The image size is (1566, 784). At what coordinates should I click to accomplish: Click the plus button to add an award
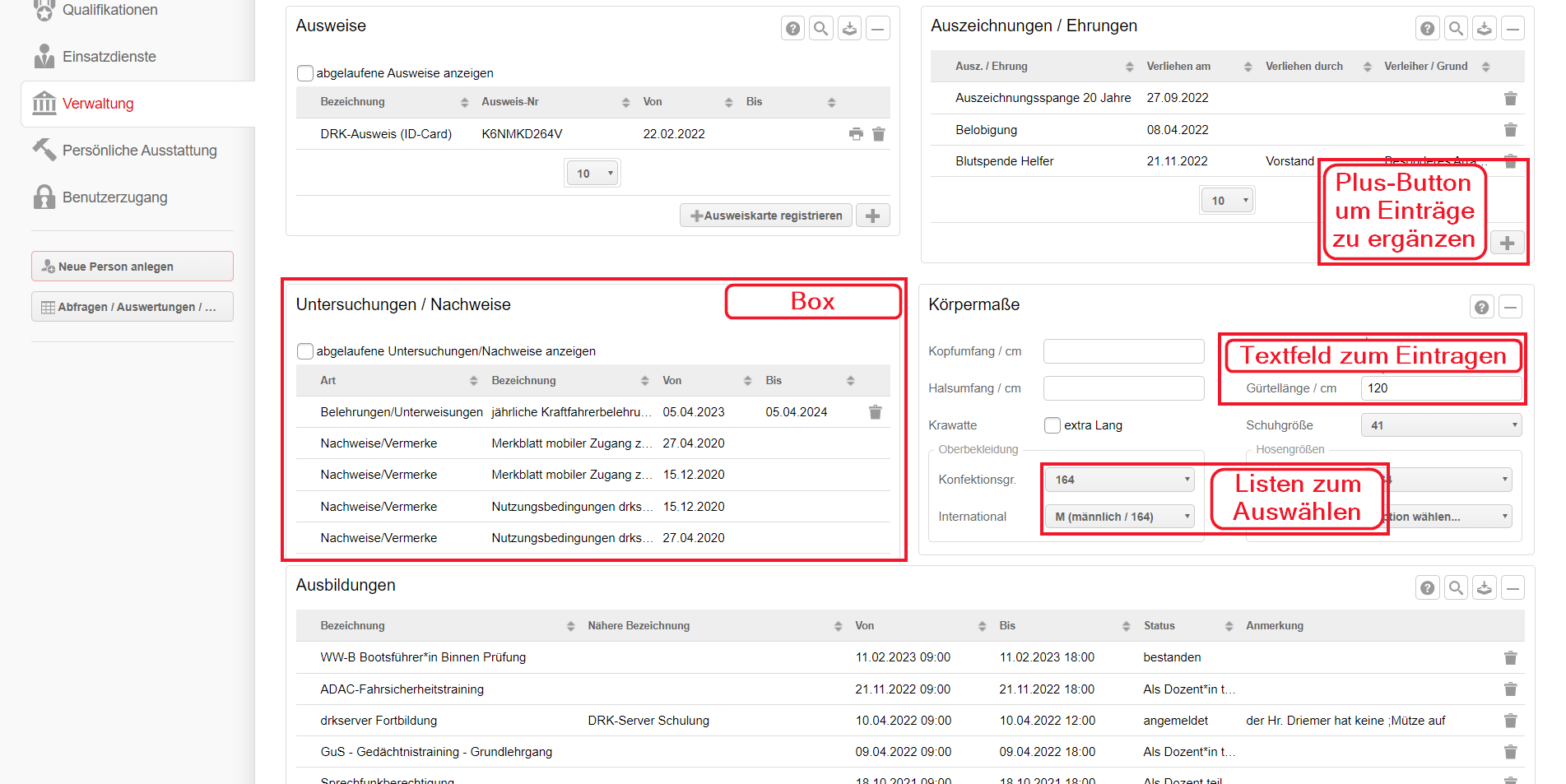coord(1508,242)
